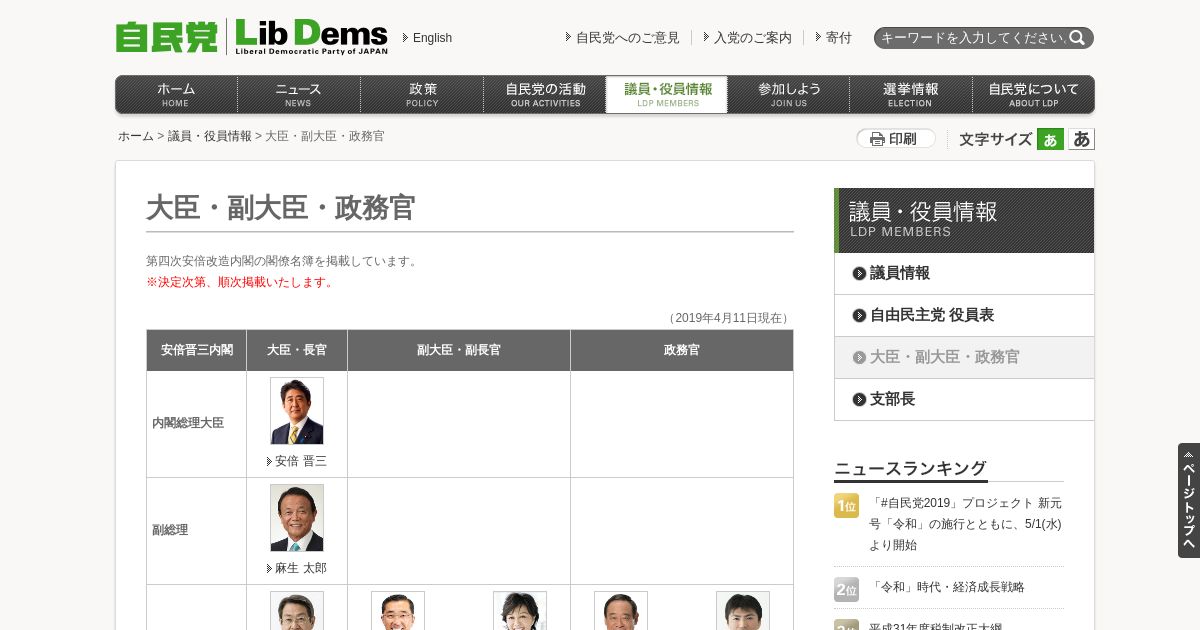Image resolution: width=1200 pixels, height=630 pixels.
Task: Click the photo of 麻生 太郎
Action: 297,518
